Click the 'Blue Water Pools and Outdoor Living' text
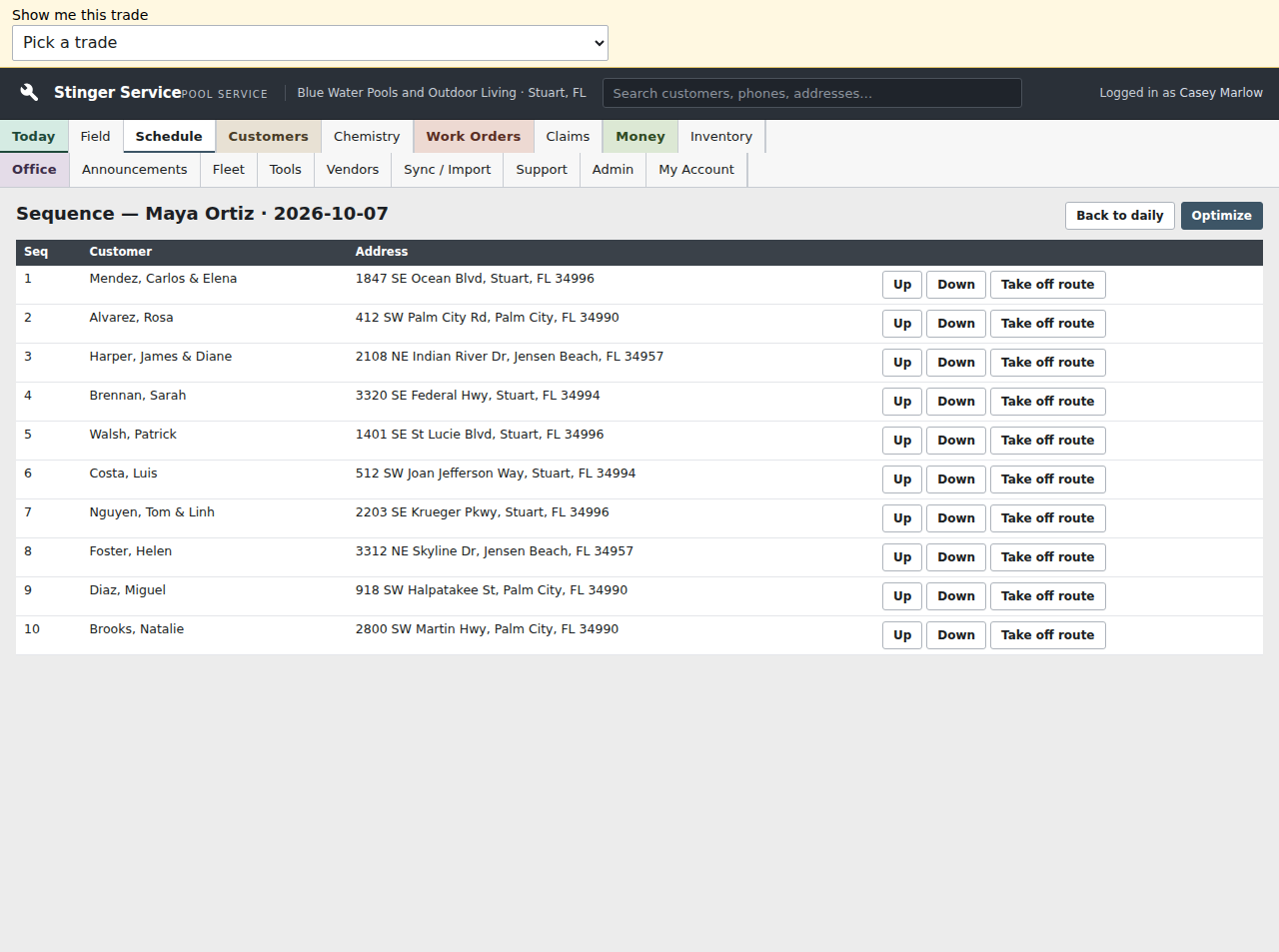 click(407, 93)
